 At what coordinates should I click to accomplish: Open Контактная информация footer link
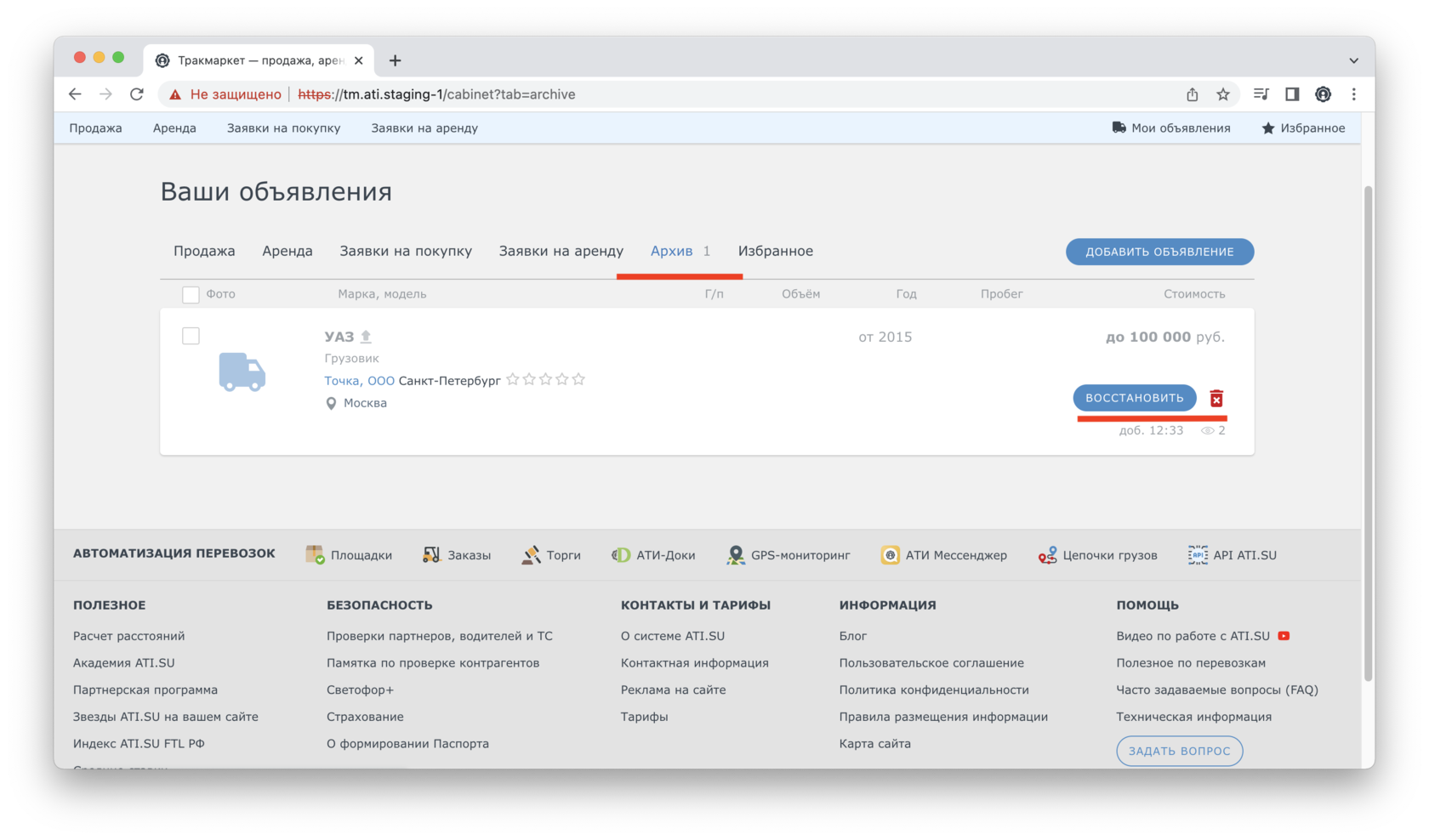coord(694,663)
